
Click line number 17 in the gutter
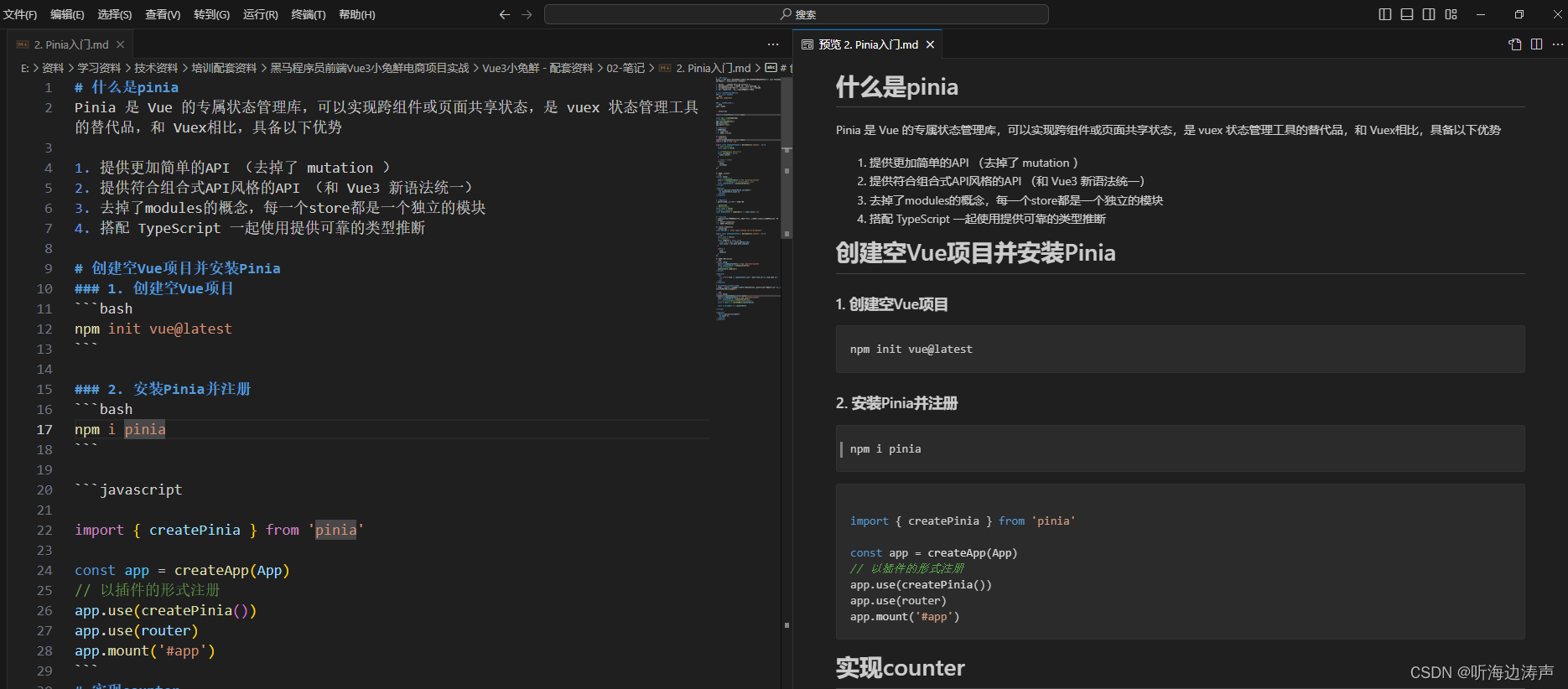tap(44, 429)
